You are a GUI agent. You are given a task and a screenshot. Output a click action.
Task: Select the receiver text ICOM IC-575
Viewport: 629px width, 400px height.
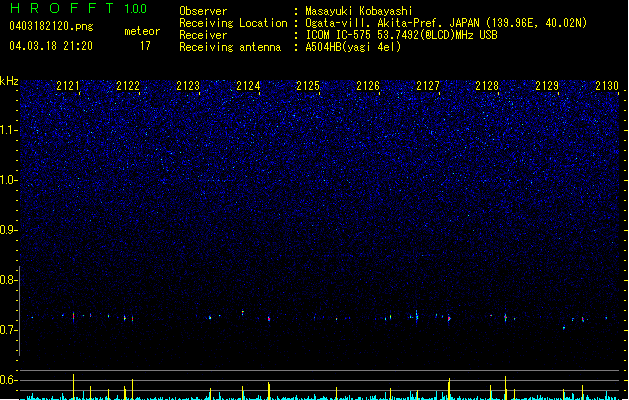pyautogui.click(x=339, y=35)
